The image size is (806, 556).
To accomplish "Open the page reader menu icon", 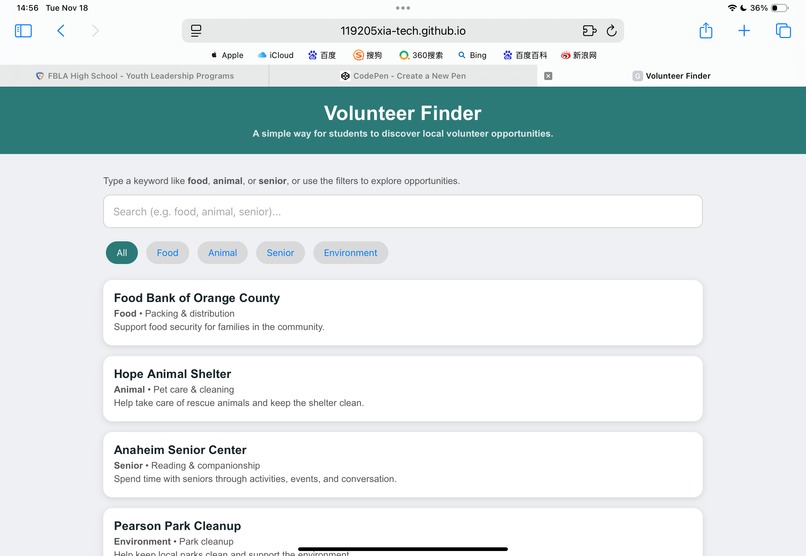I will point(196,31).
